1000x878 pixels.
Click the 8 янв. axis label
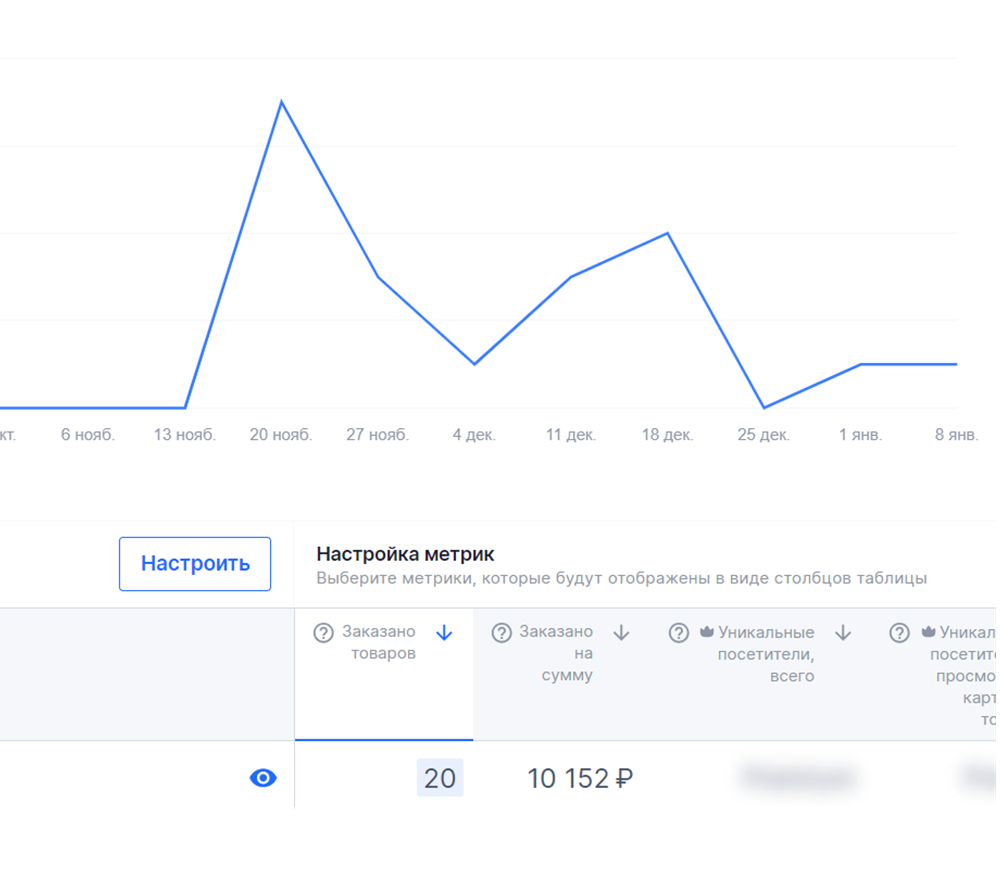(x=957, y=435)
